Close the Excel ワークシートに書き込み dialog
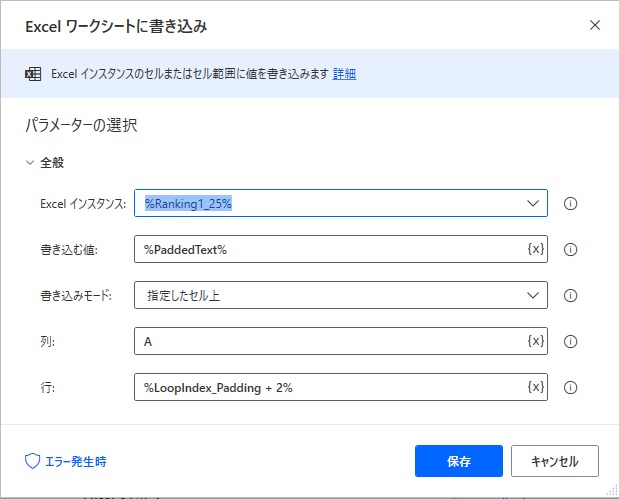Screen dimensions: 619x499 click(x=595, y=26)
